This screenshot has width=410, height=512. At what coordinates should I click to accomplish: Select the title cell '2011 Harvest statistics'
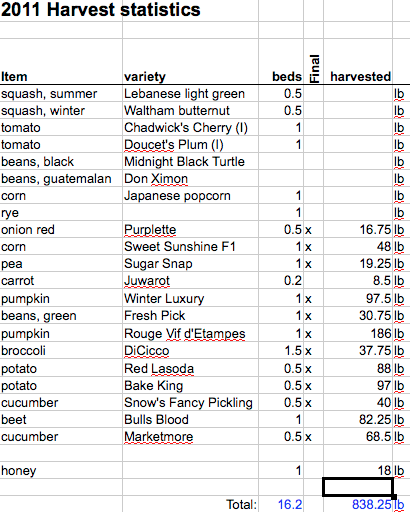click(100, 9)
